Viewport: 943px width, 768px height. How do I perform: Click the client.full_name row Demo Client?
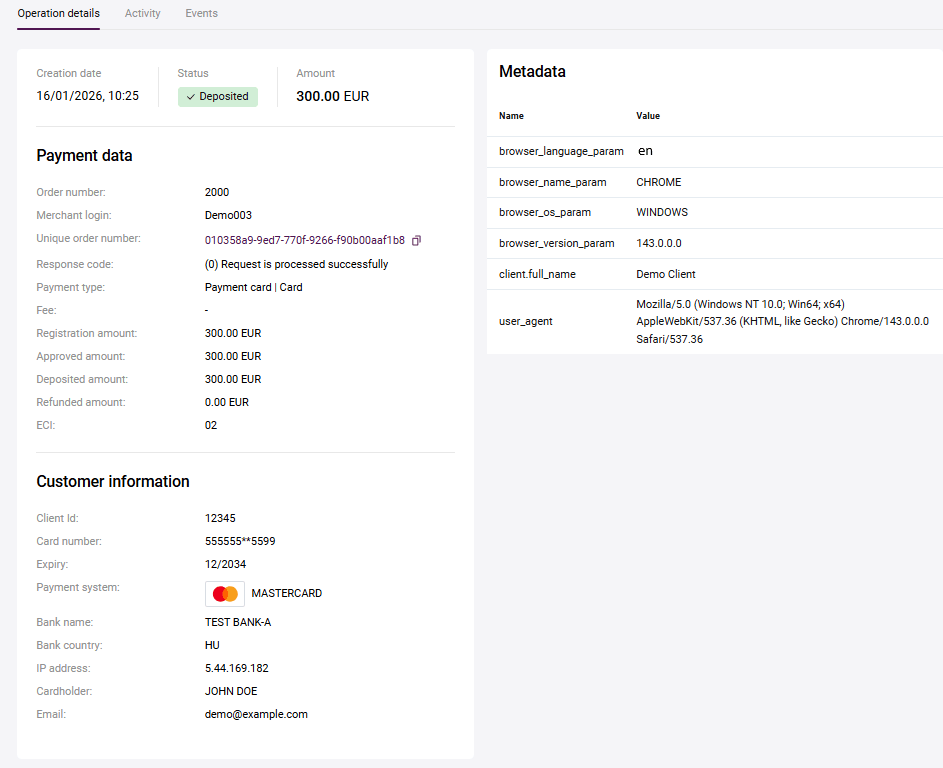(x=665, y=274)
